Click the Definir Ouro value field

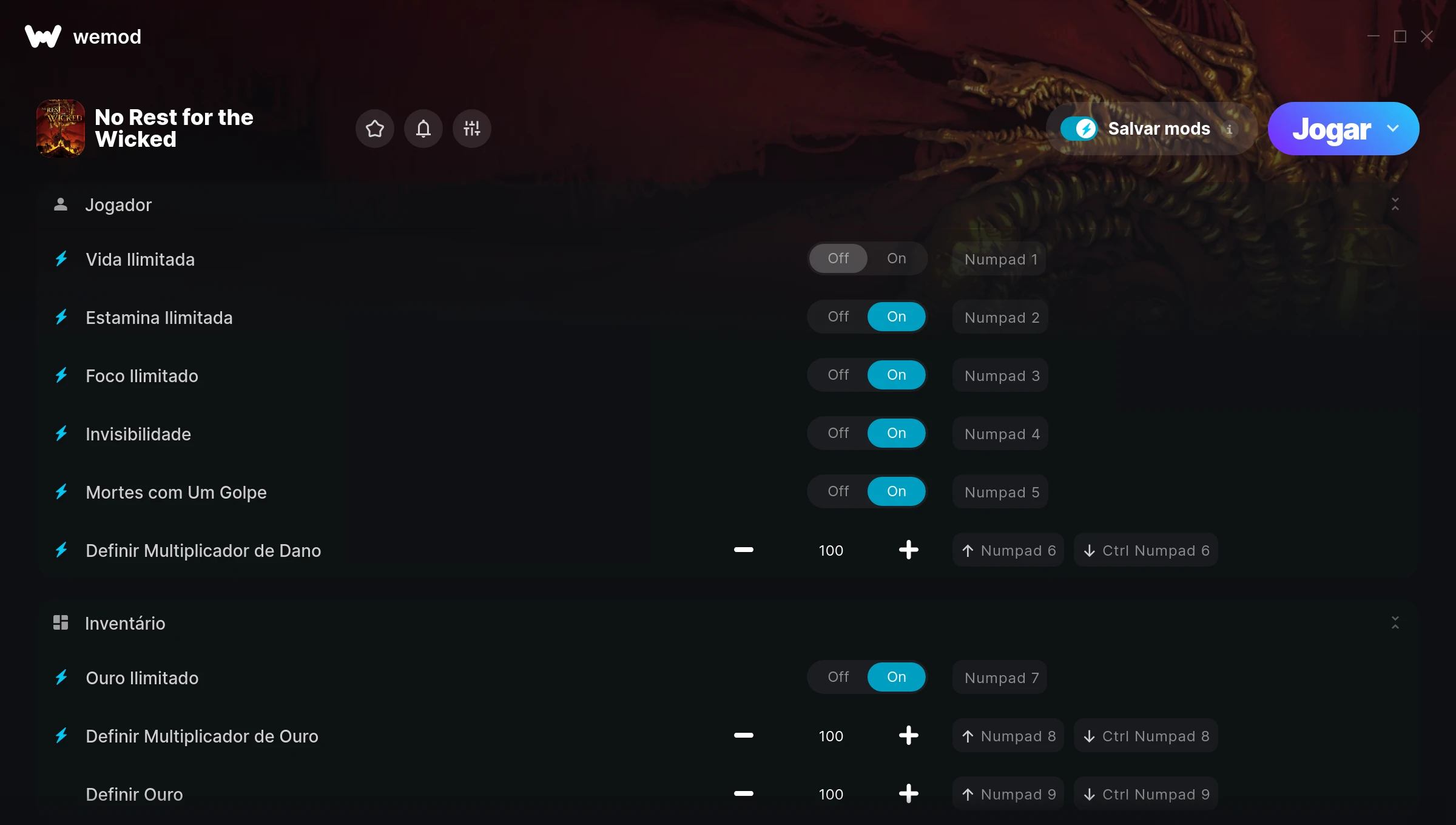point(831,794)
